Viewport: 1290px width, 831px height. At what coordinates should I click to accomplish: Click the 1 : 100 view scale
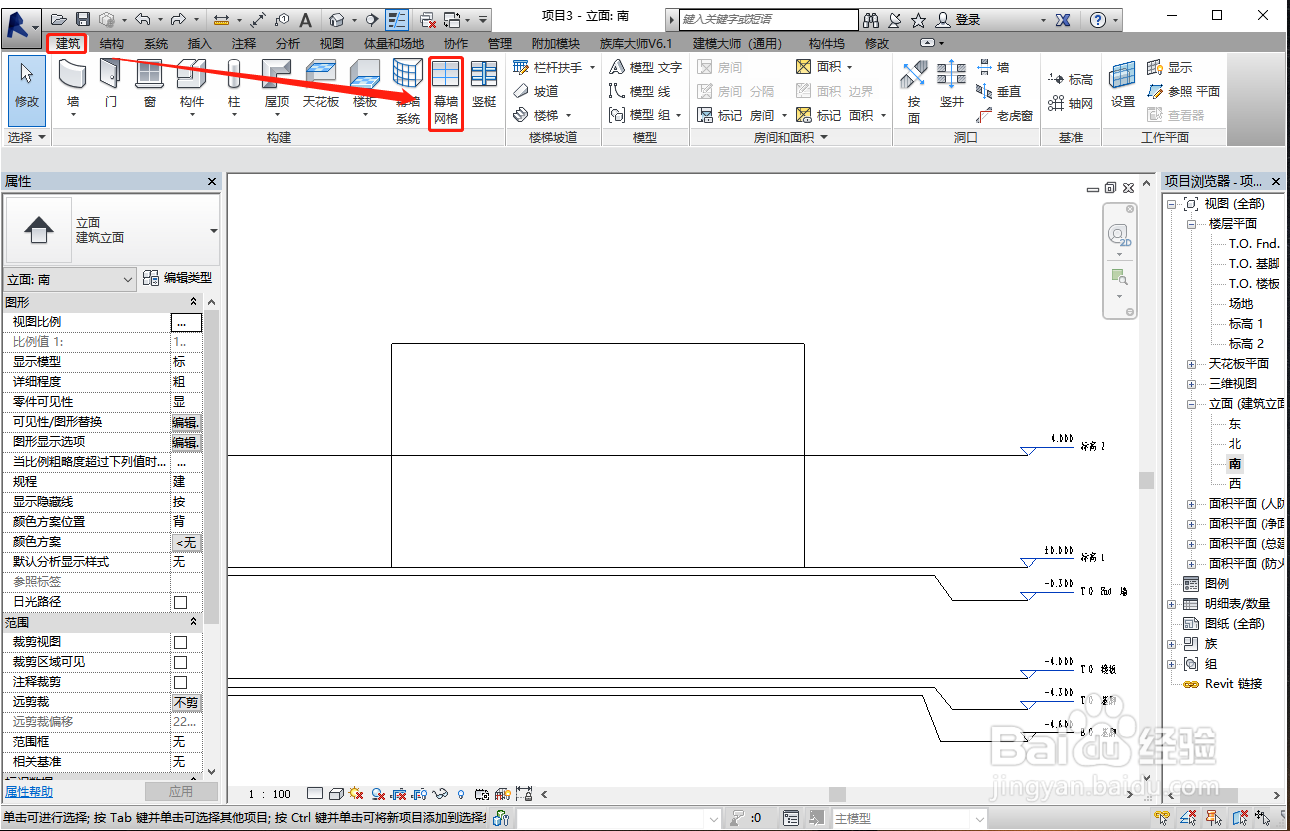[269, 794]
